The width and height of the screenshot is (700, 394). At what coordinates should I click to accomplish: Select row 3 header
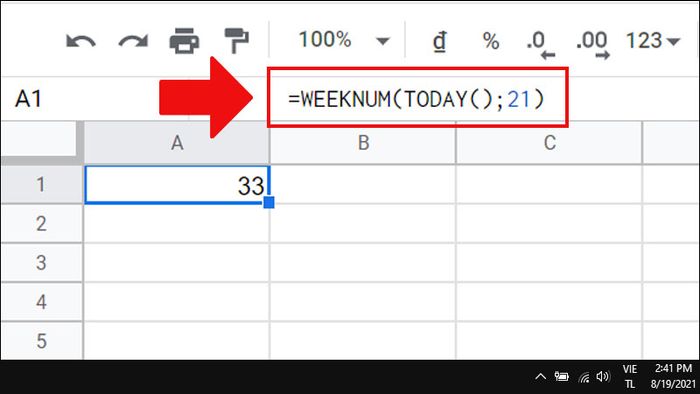[41, 262]
